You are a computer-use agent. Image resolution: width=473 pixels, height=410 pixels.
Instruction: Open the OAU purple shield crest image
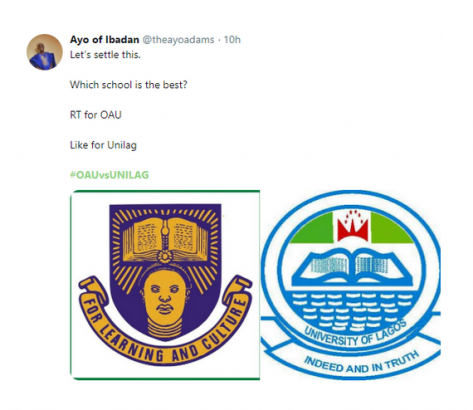click(x=165, y=285)
